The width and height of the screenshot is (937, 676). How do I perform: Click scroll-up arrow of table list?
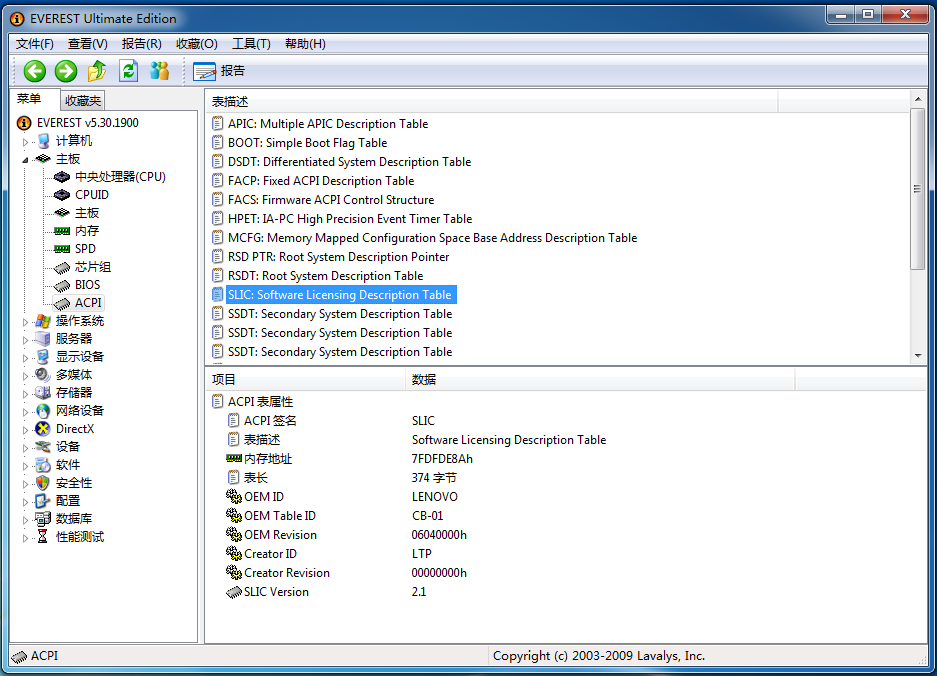point(918,99)
